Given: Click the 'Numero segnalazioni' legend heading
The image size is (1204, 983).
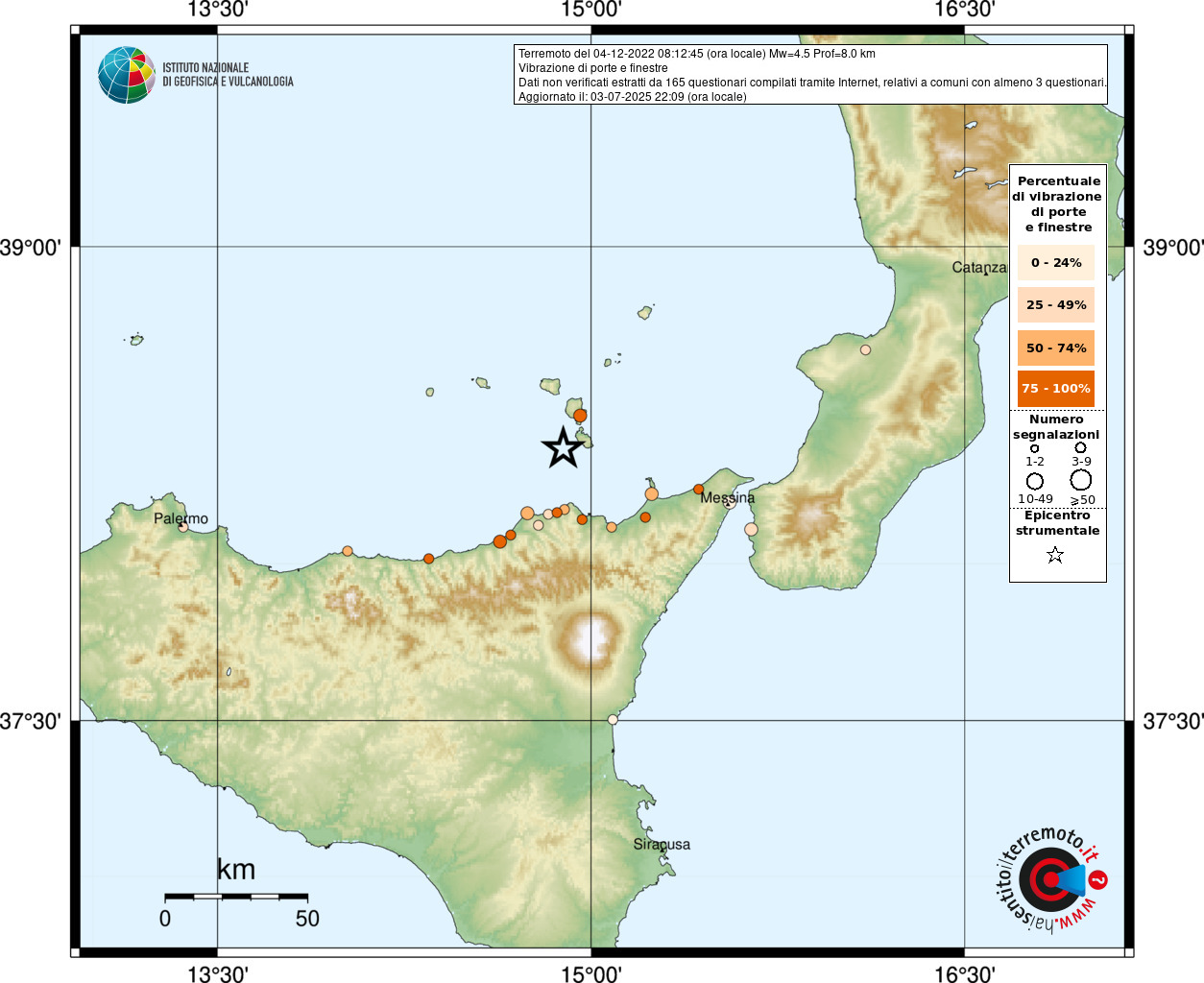Looking at the screenshot, I should 1056,426.
